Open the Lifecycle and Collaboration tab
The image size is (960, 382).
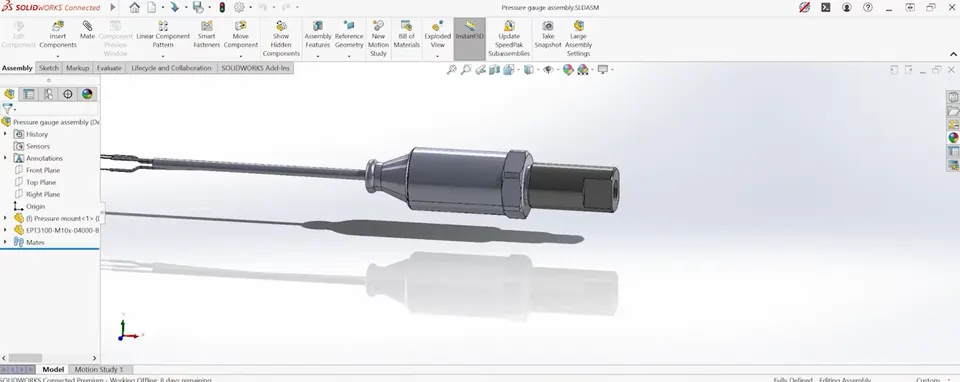171,68
